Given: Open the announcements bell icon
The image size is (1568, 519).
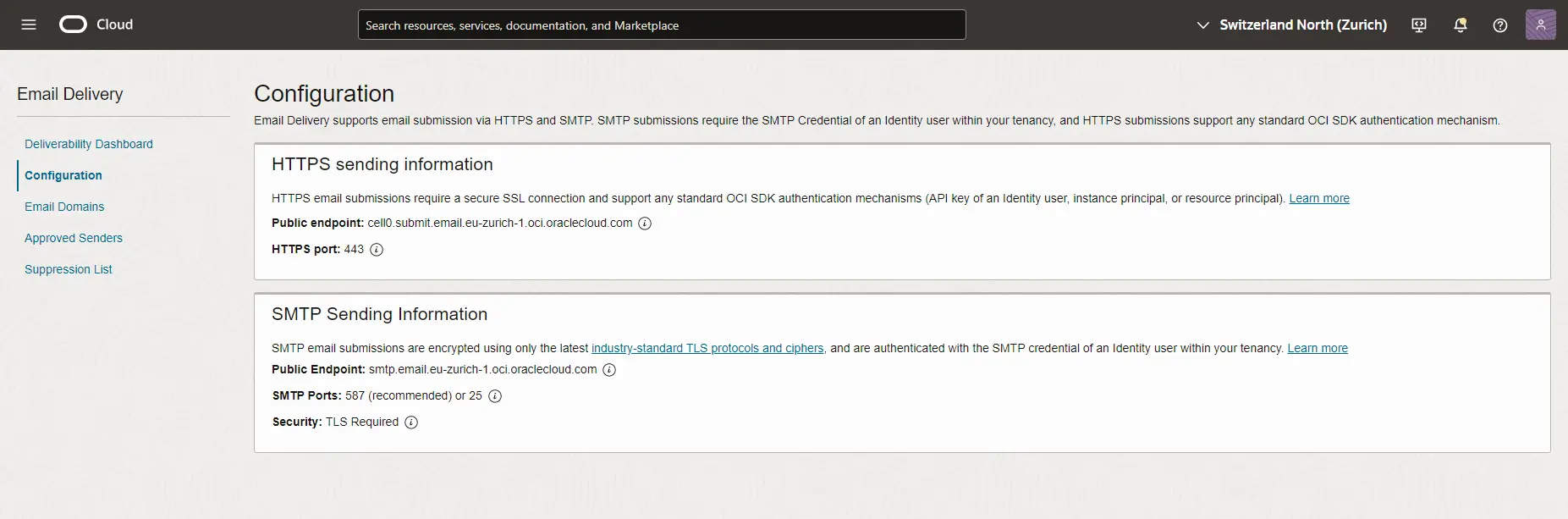Looking at the screenshot, I should (1460, 25).
